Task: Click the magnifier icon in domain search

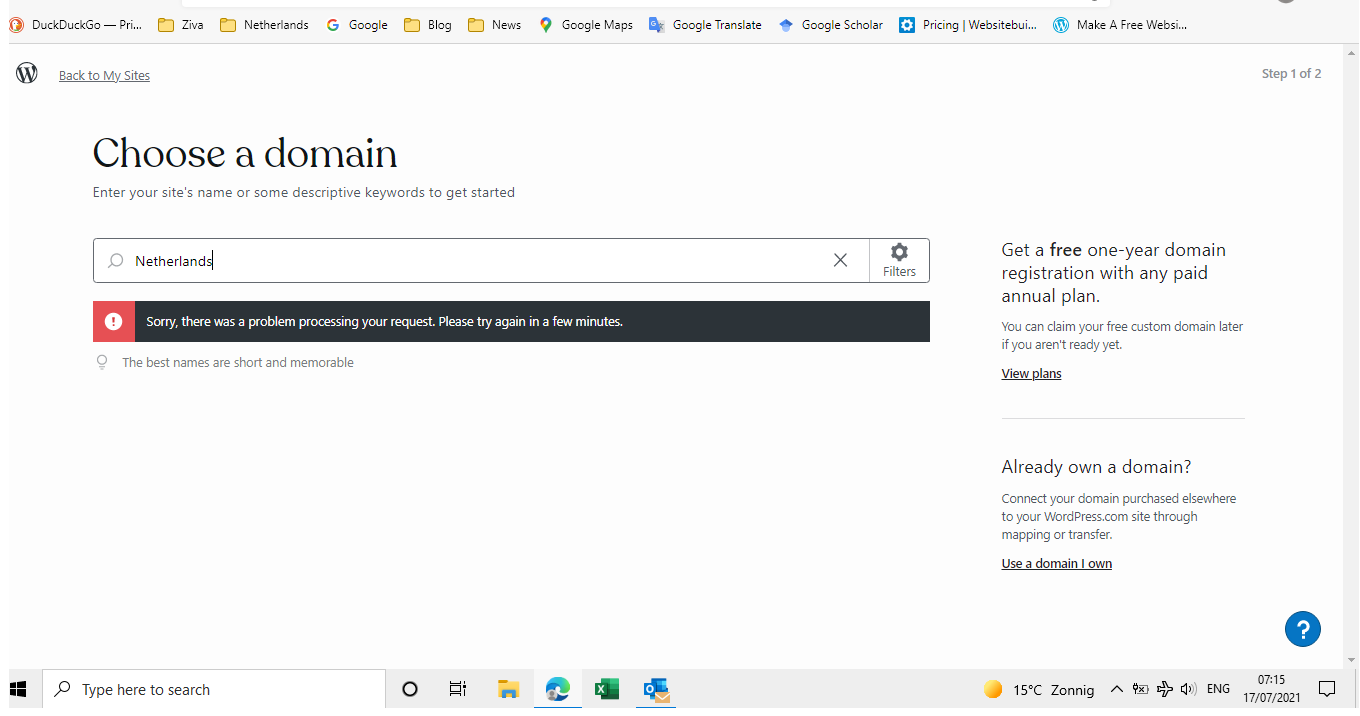Action: [x=116, y=261]
